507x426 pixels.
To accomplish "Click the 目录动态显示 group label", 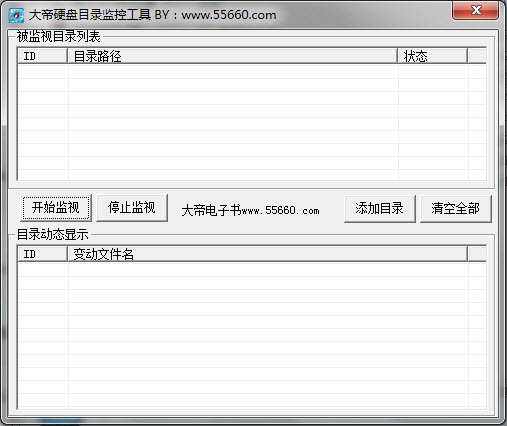I will point(53,235).
